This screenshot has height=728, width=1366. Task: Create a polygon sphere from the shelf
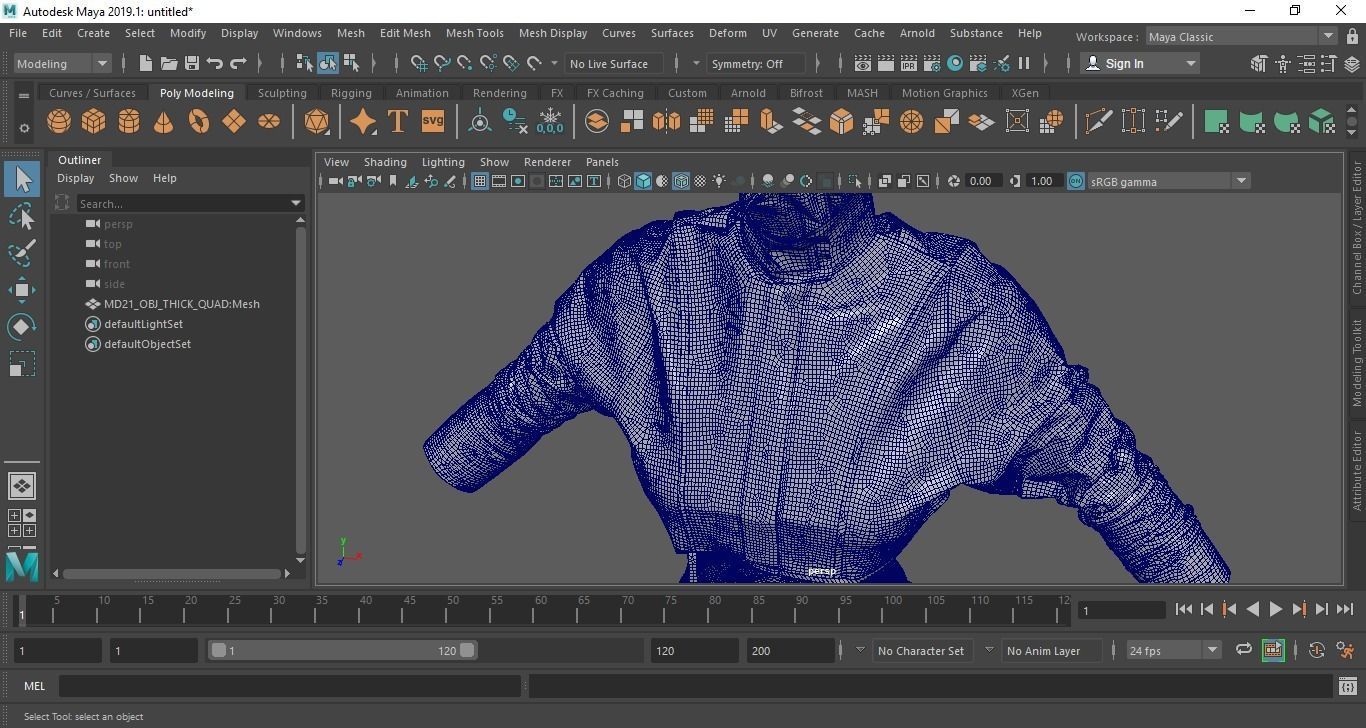[59, 122]
